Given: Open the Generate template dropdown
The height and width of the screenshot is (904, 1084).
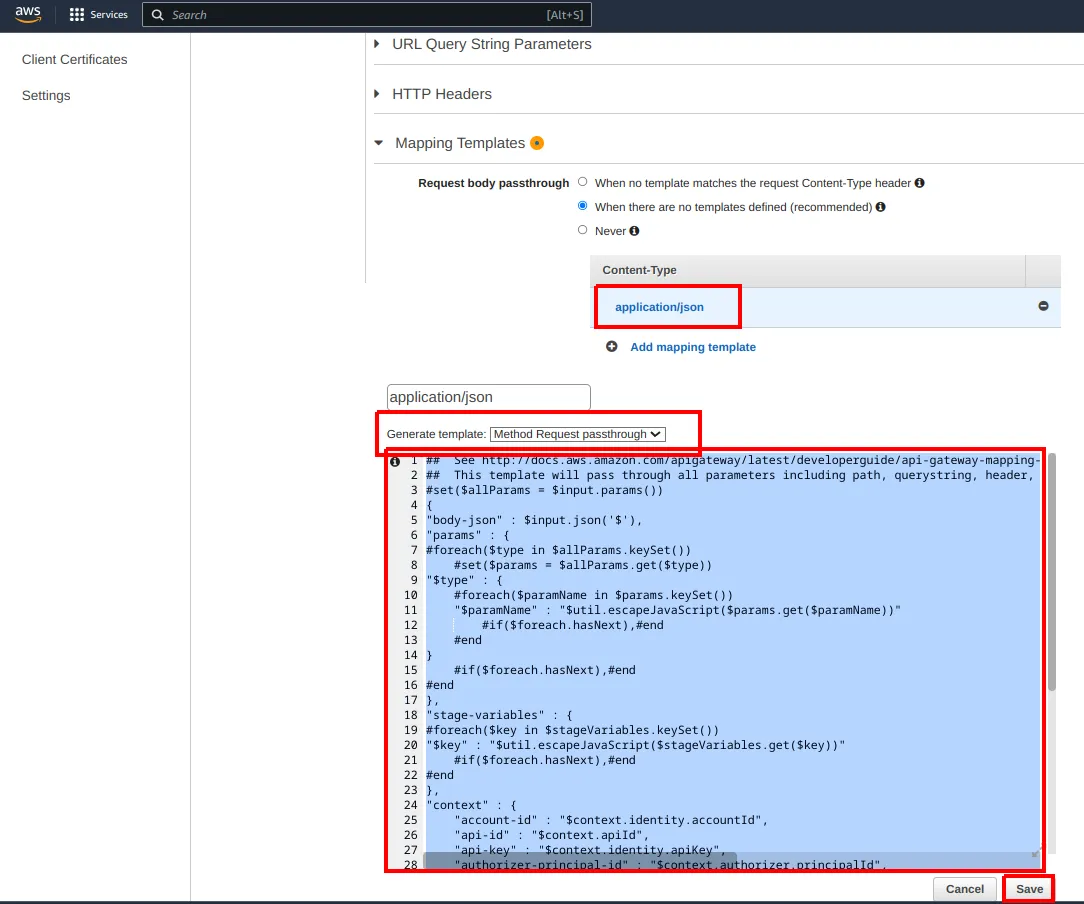Looking at the screenshot, I should pos(578,434).
